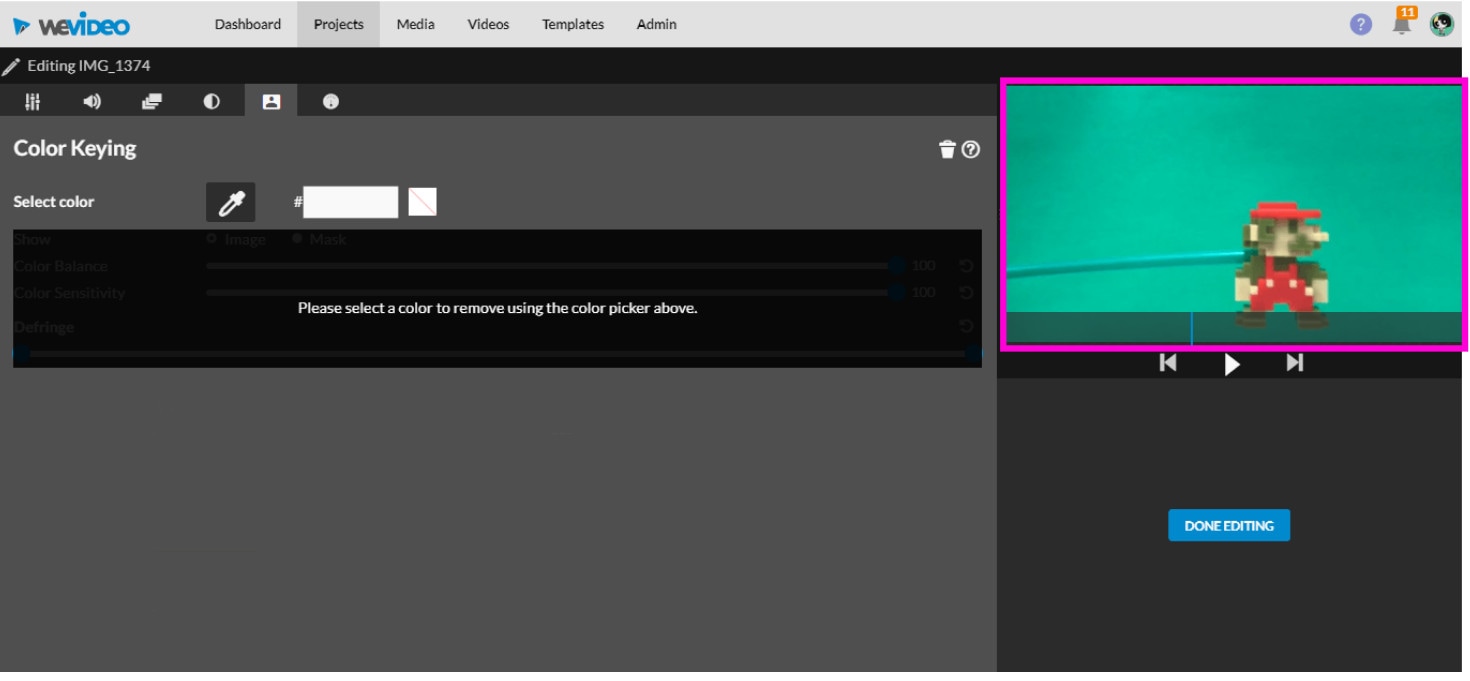Click the Color Sensitivity slider handle

[x=897, y=293]
